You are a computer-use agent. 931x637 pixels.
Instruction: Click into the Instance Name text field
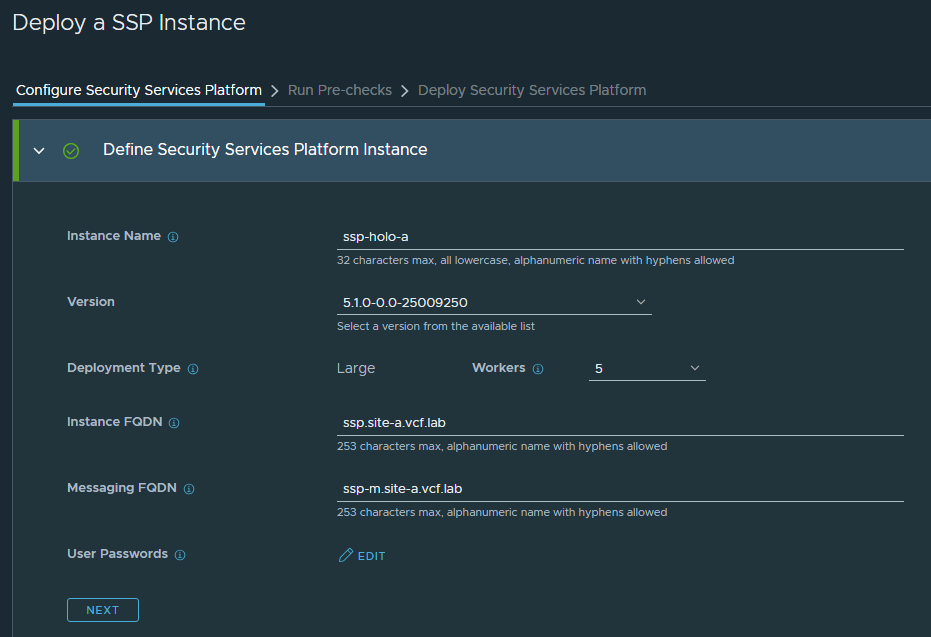(x=620, y=237)
